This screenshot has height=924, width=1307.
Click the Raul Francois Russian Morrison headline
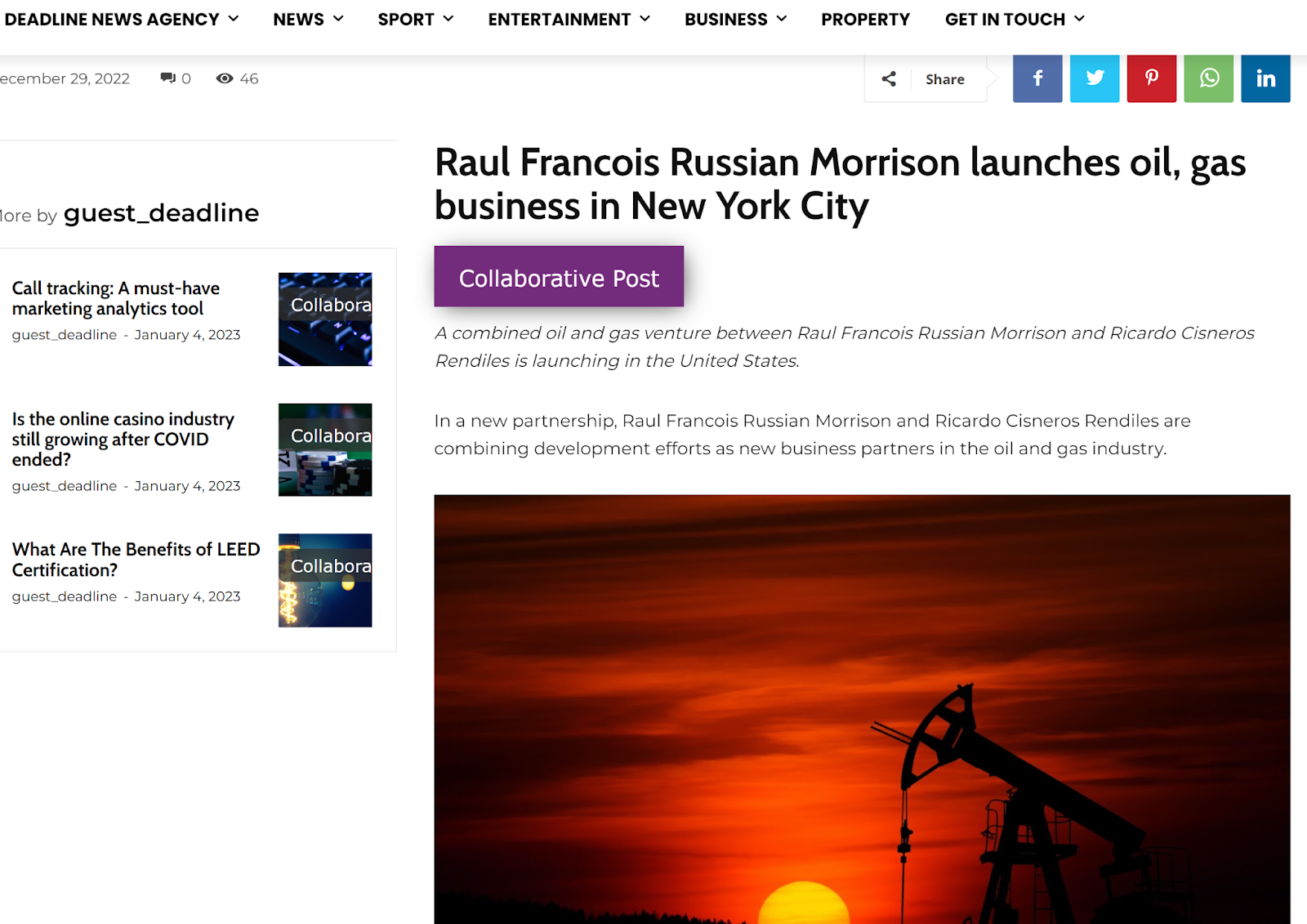coord(841,184)
